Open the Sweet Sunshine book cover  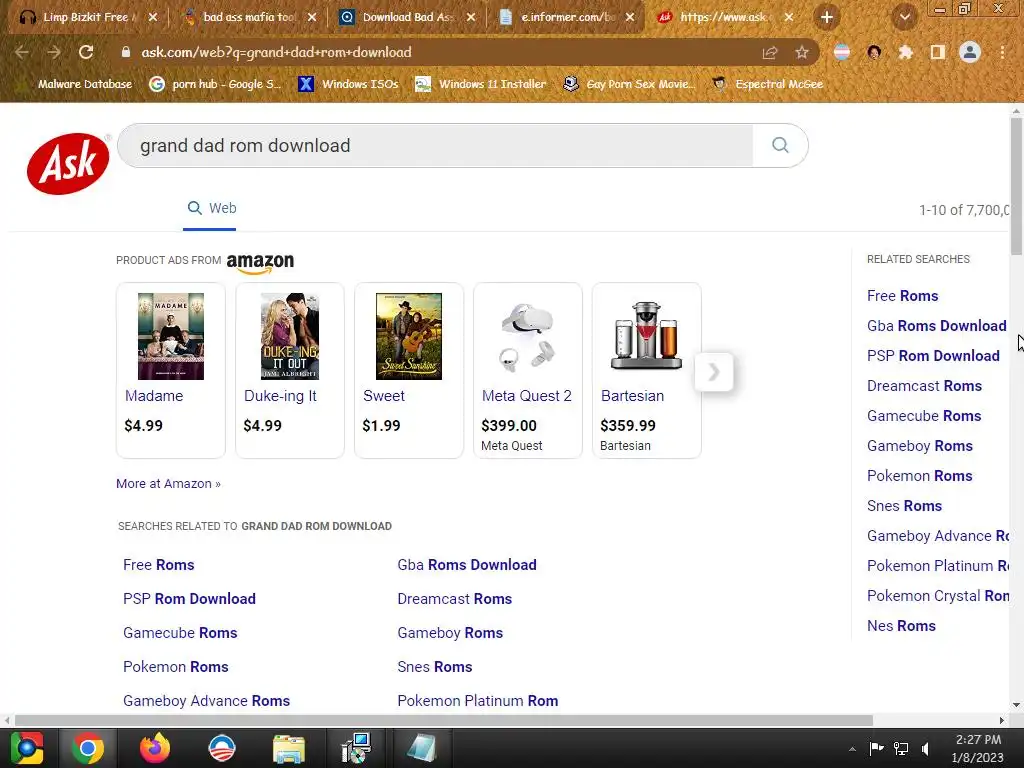click(x=409, y=336)
